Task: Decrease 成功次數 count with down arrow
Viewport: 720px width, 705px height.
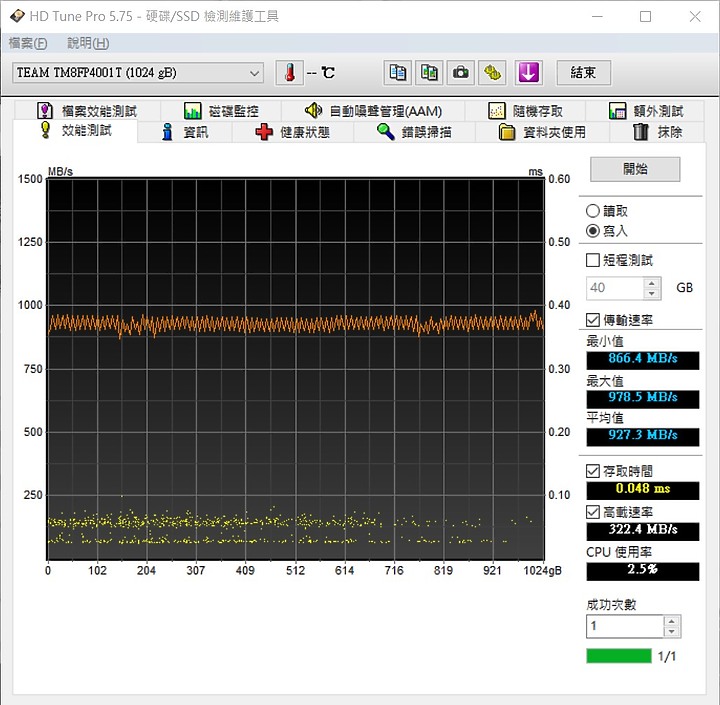Action: [671, 632]
